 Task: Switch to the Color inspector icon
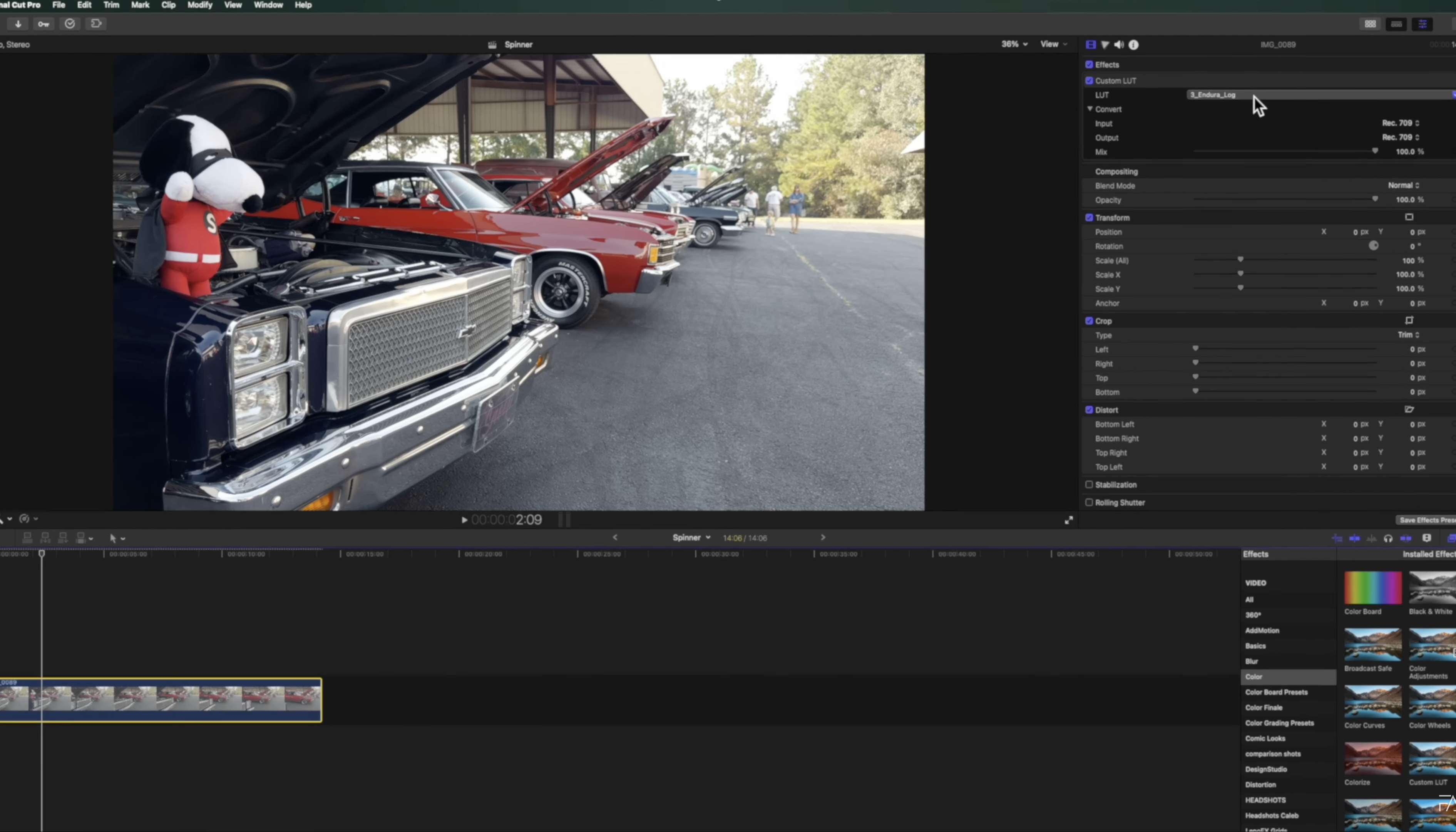click(1105, 45)
